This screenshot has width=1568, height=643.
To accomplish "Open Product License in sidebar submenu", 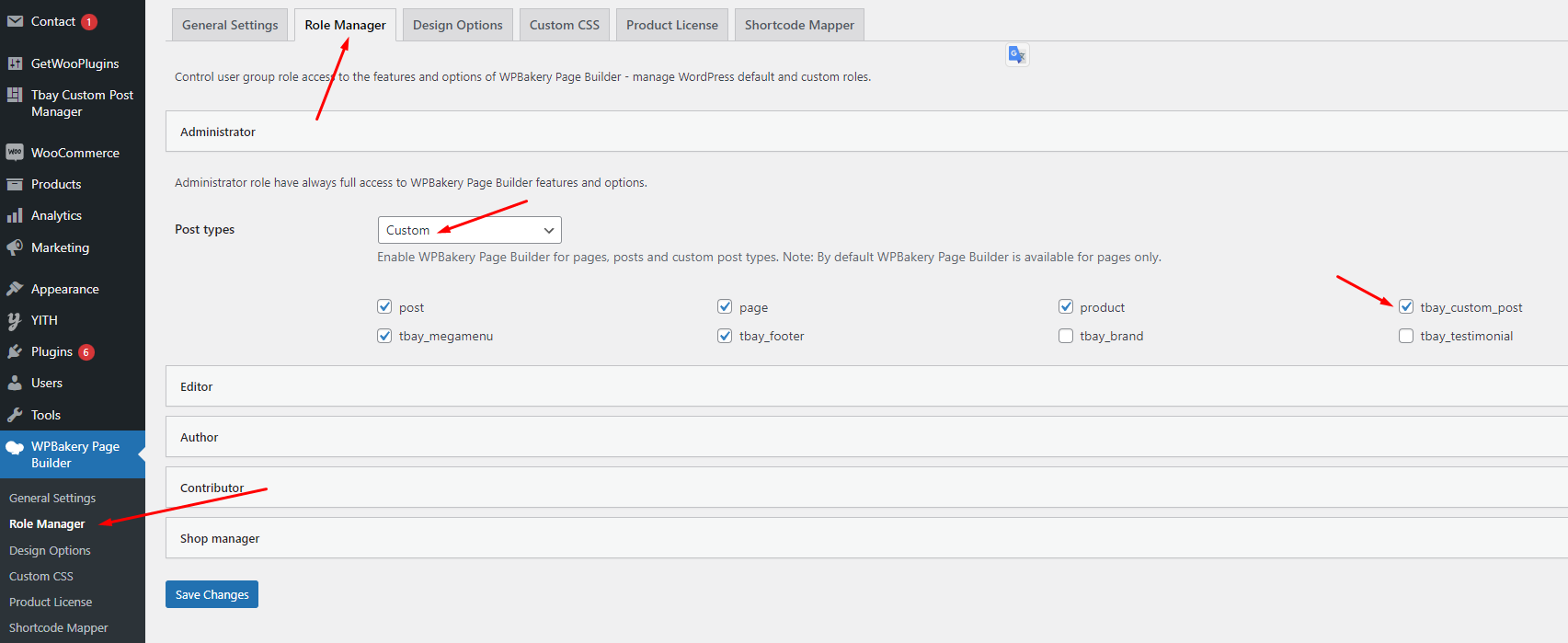I will click(x=51, y=602).
